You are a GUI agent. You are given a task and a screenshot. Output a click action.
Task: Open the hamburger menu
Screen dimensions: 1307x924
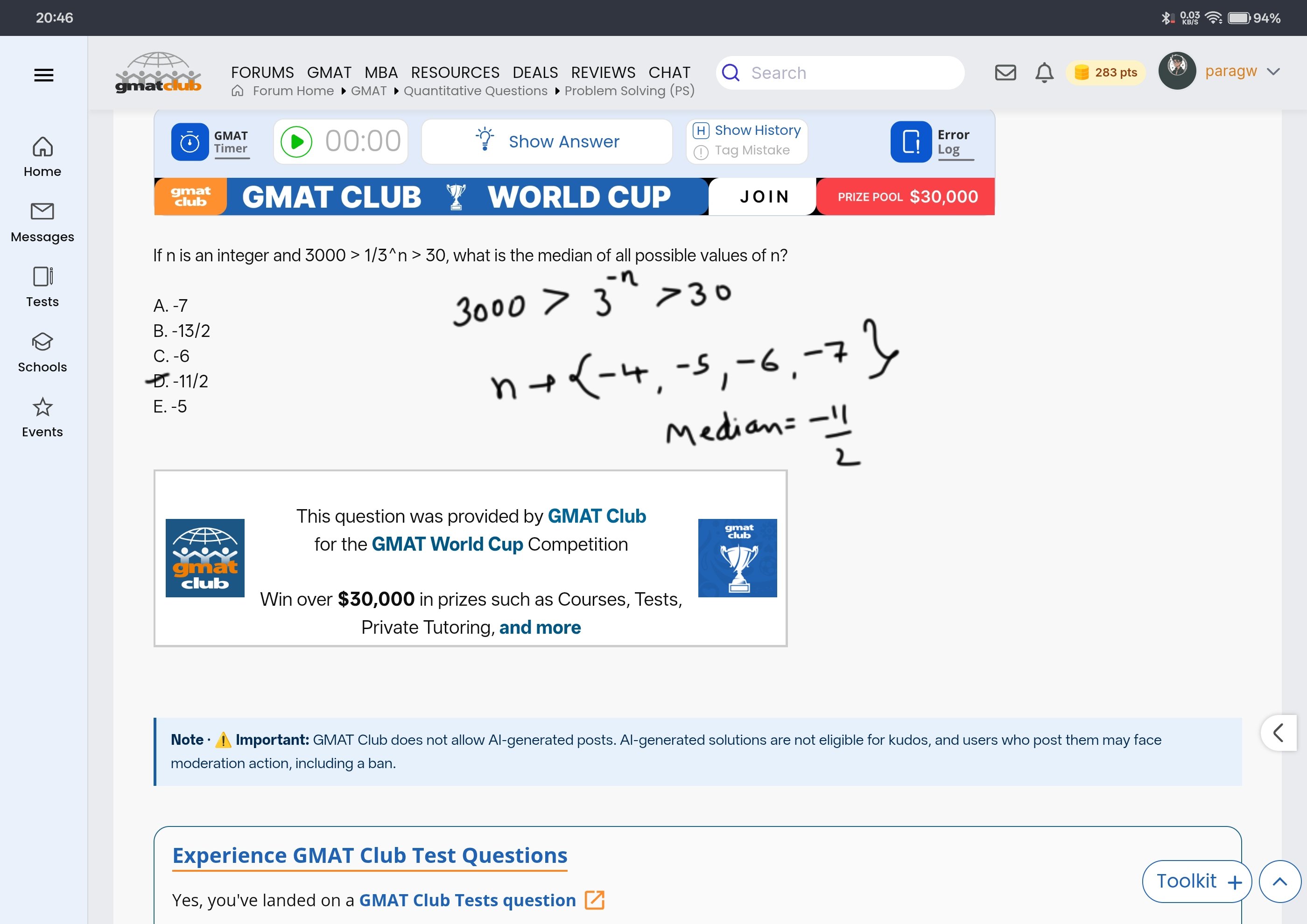pos(43,75)
